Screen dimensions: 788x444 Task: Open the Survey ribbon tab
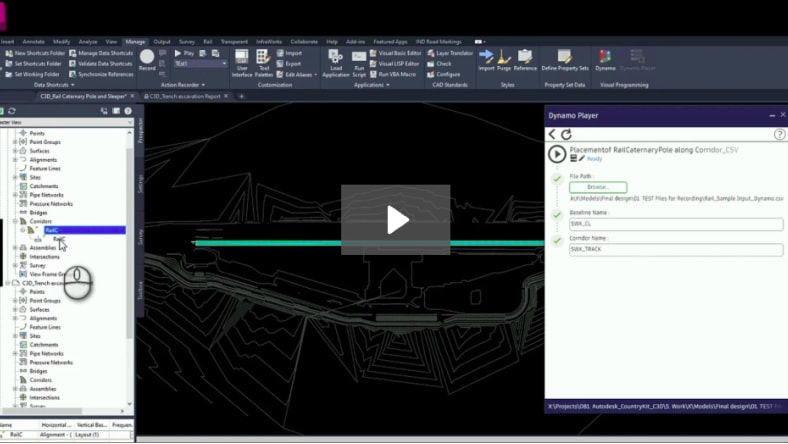point(187,41)
